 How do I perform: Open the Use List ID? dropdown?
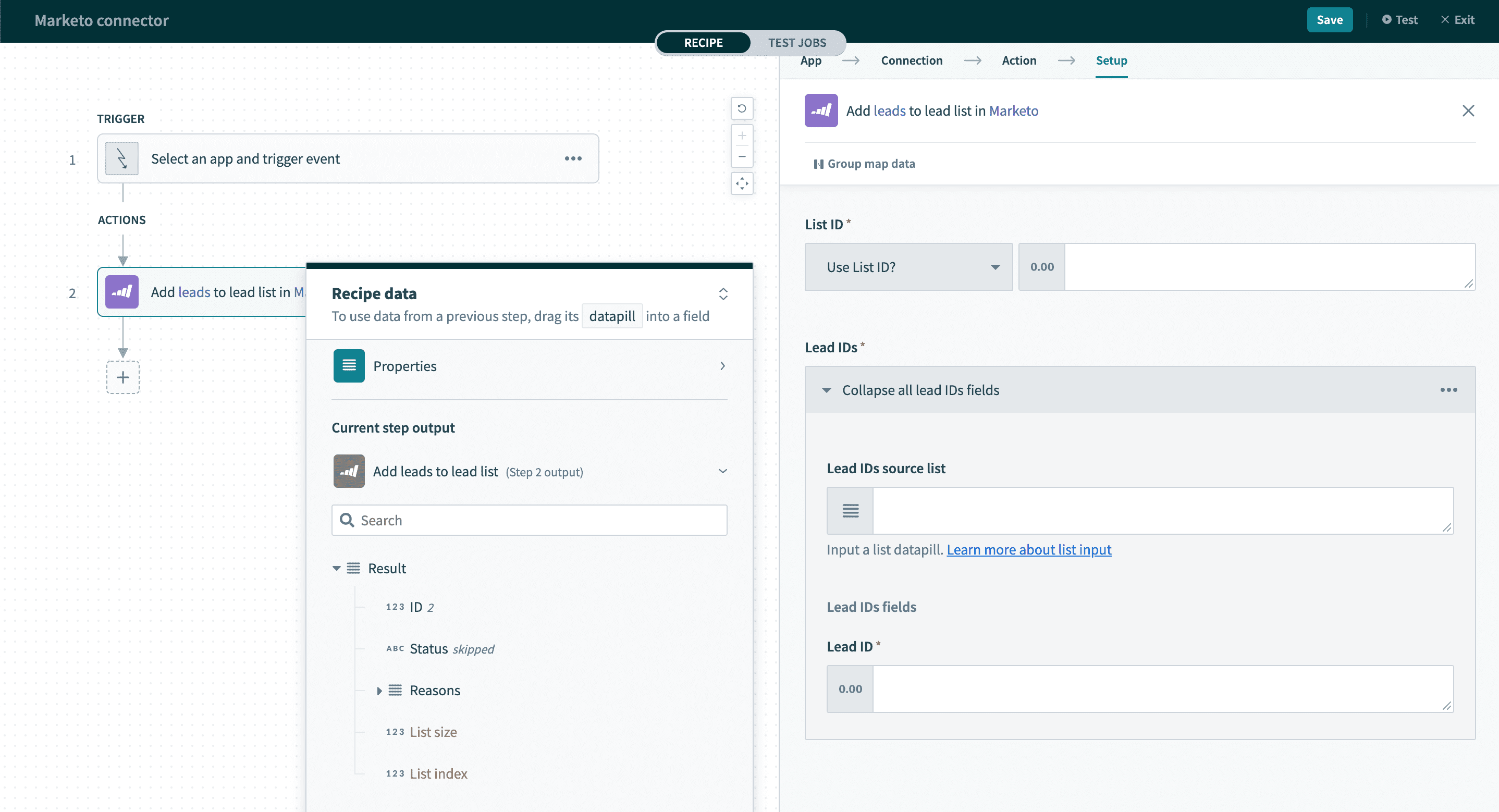coord(908,267)
